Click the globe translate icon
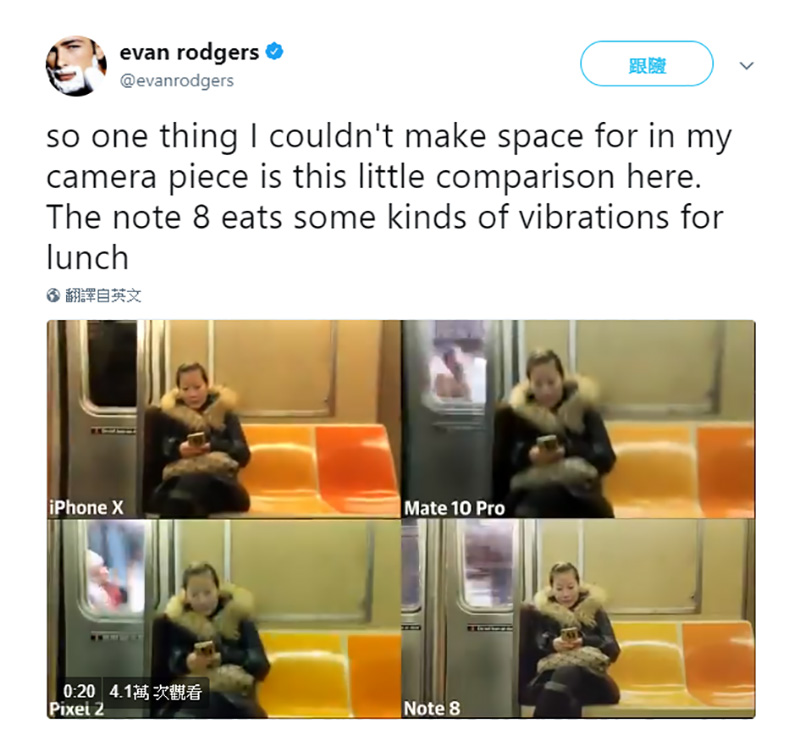This screenshot has height=729, width=800. [x=53, y=295]
